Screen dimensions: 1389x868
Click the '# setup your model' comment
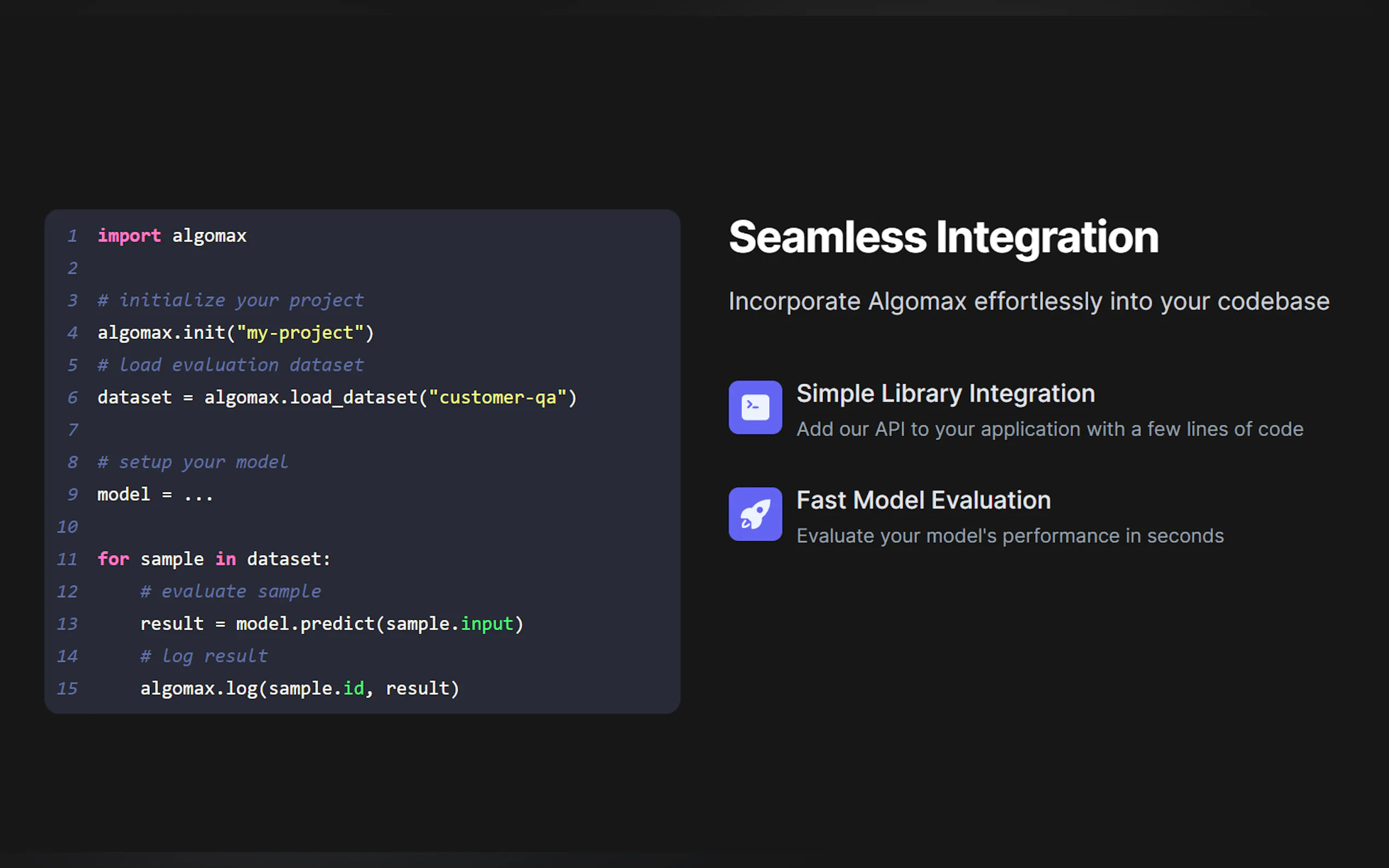(x=192, y=462)
